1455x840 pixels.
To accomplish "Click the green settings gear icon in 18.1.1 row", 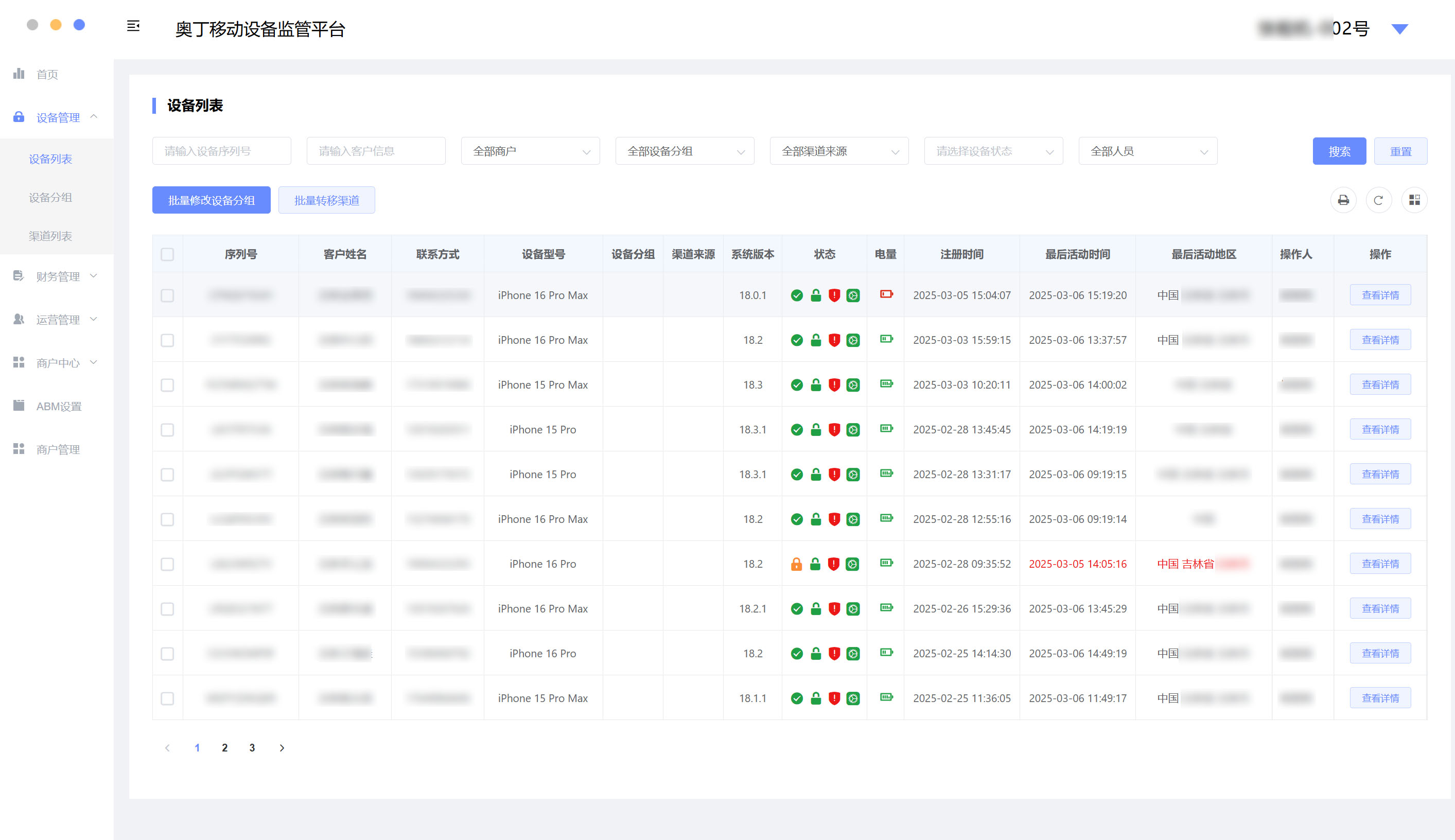I will (x=853, y=698).
